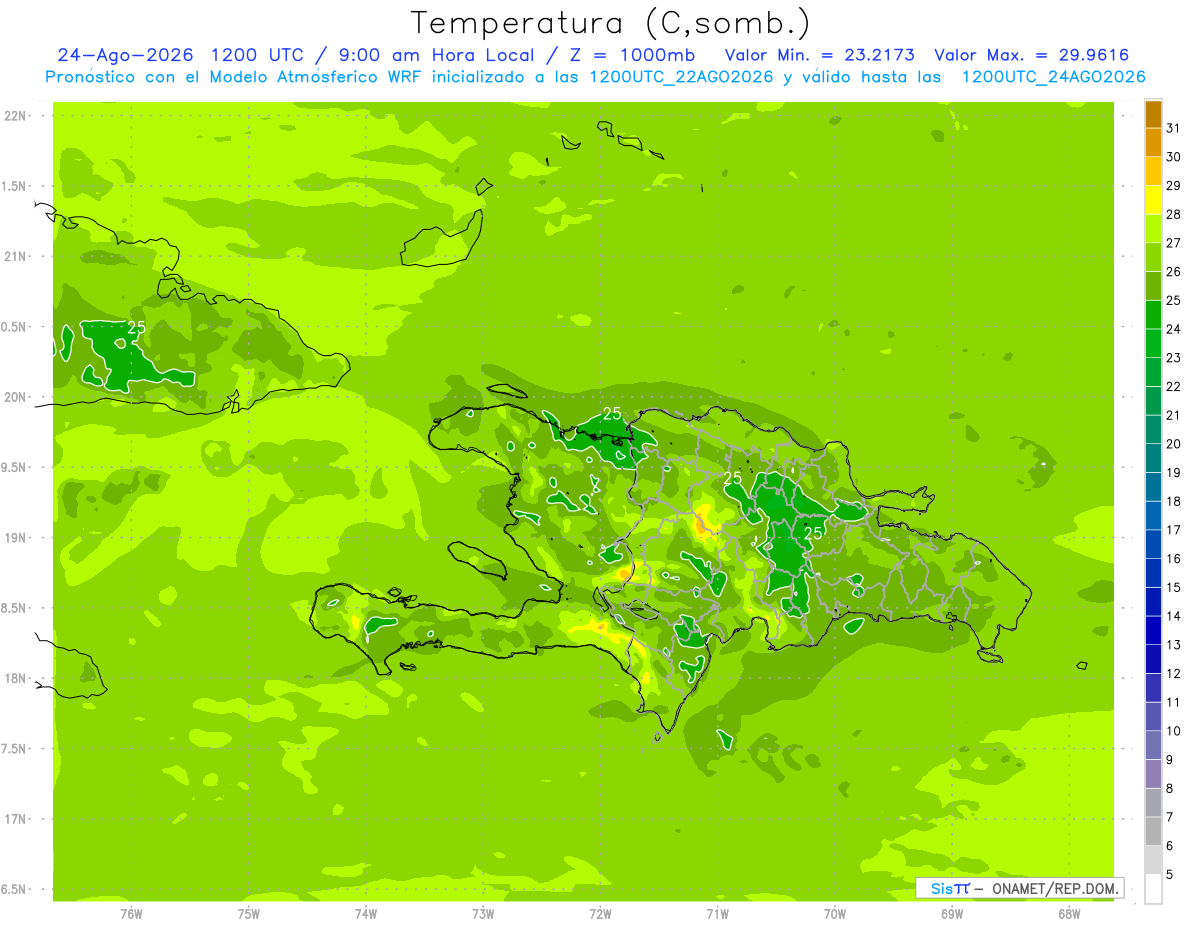Image resolution: width=1200 pixels, height=927 pixels.
Task: Click the longitude axis label "68W"
Action: [x=1069, y=914]
